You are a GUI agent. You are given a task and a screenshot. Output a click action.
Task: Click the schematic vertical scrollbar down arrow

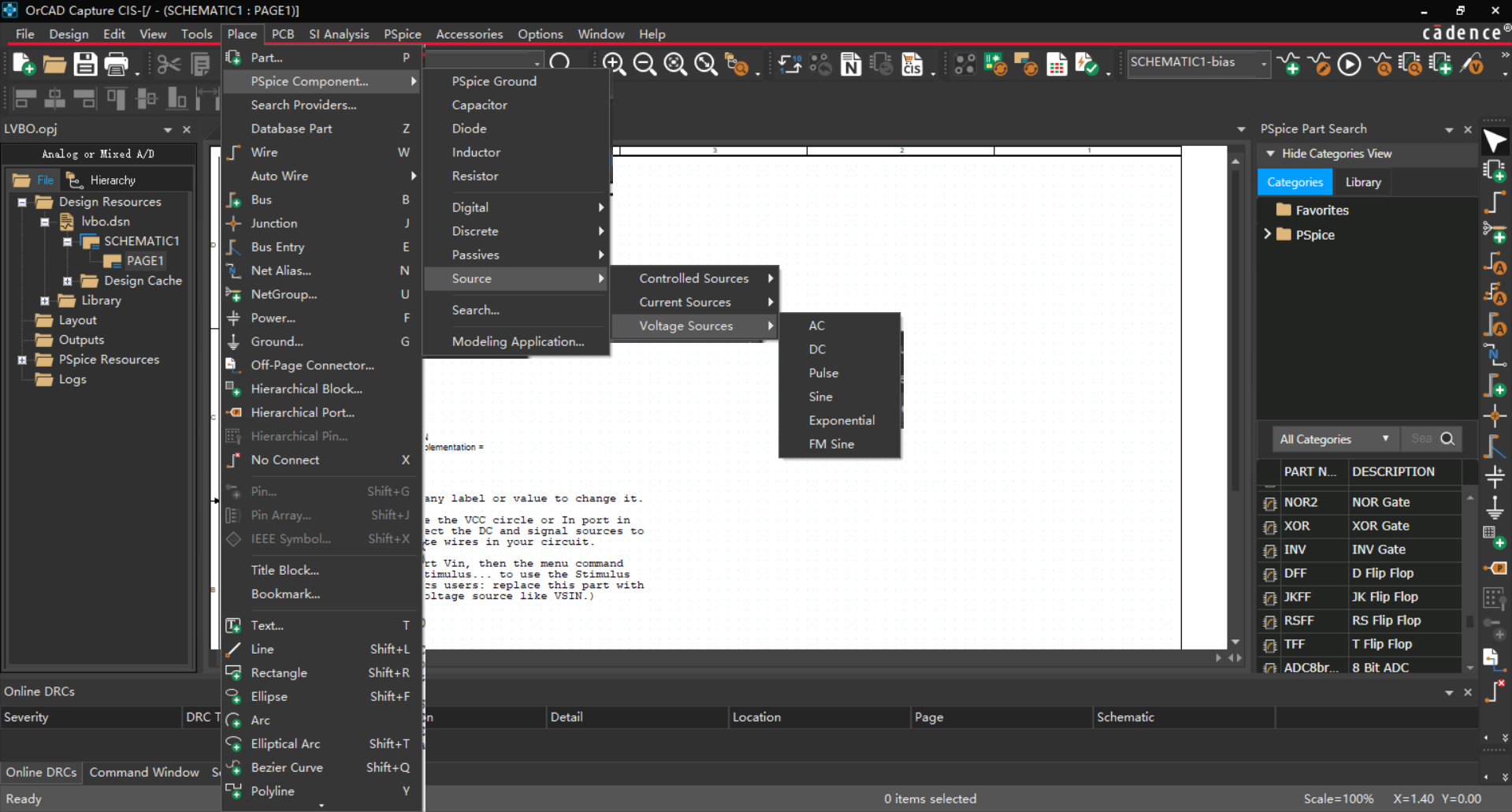1235,642
